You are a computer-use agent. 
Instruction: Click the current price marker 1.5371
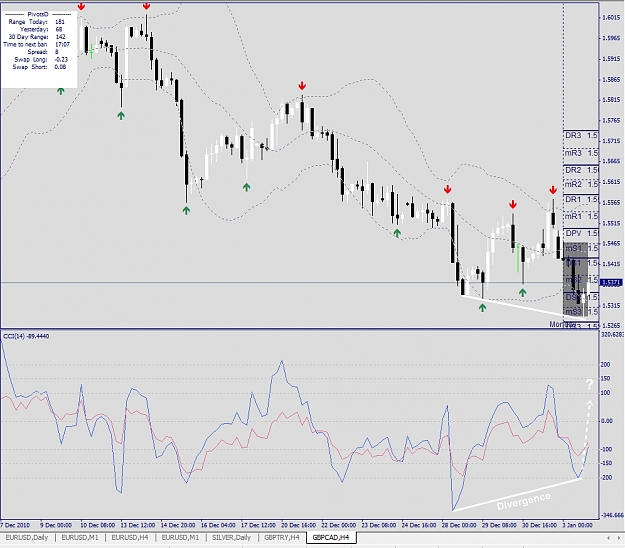[x=611, y=283]
